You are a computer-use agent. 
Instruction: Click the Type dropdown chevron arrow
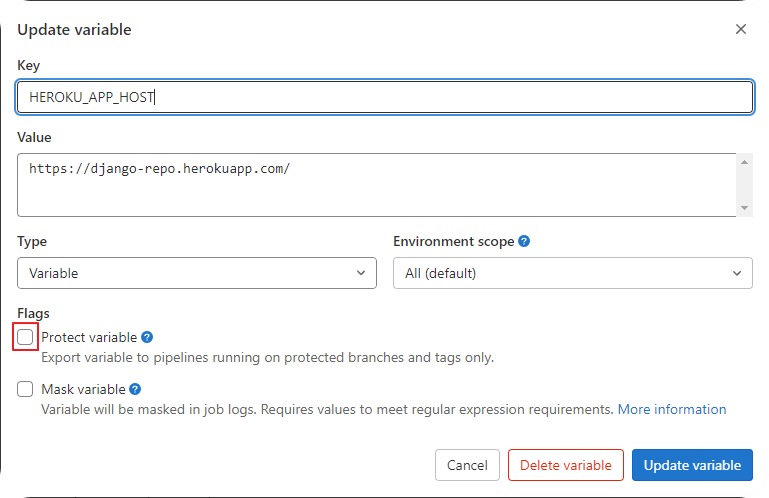point(361,273)
